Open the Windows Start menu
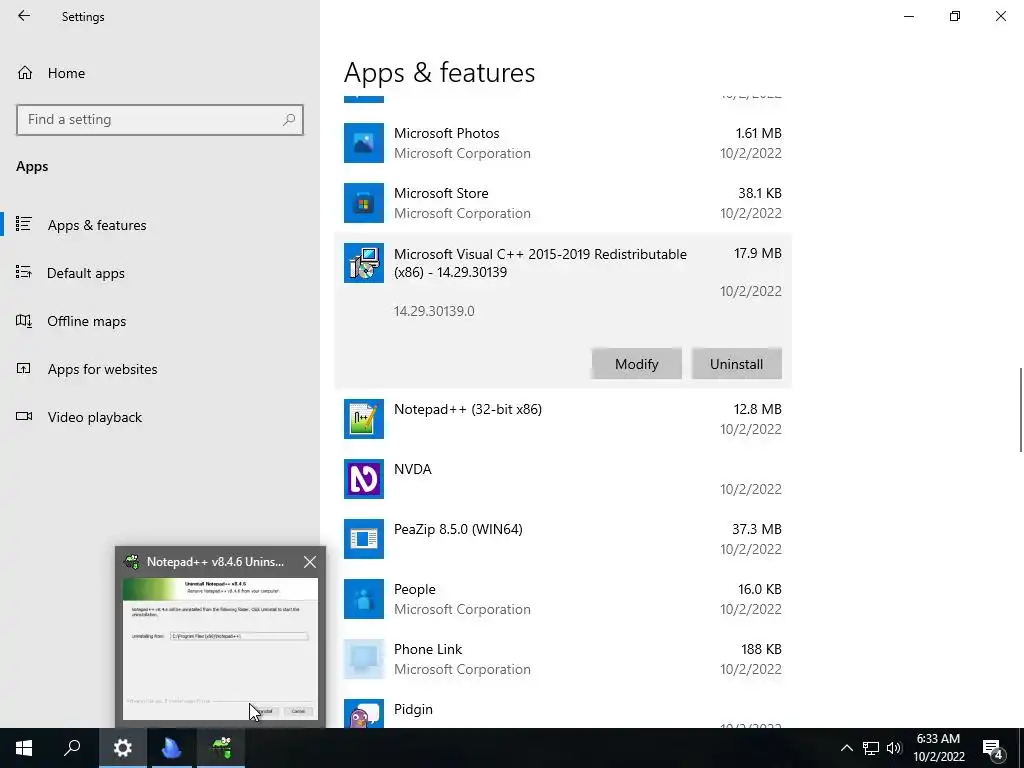The image size is (1024, 768). [x=24, y=748]
